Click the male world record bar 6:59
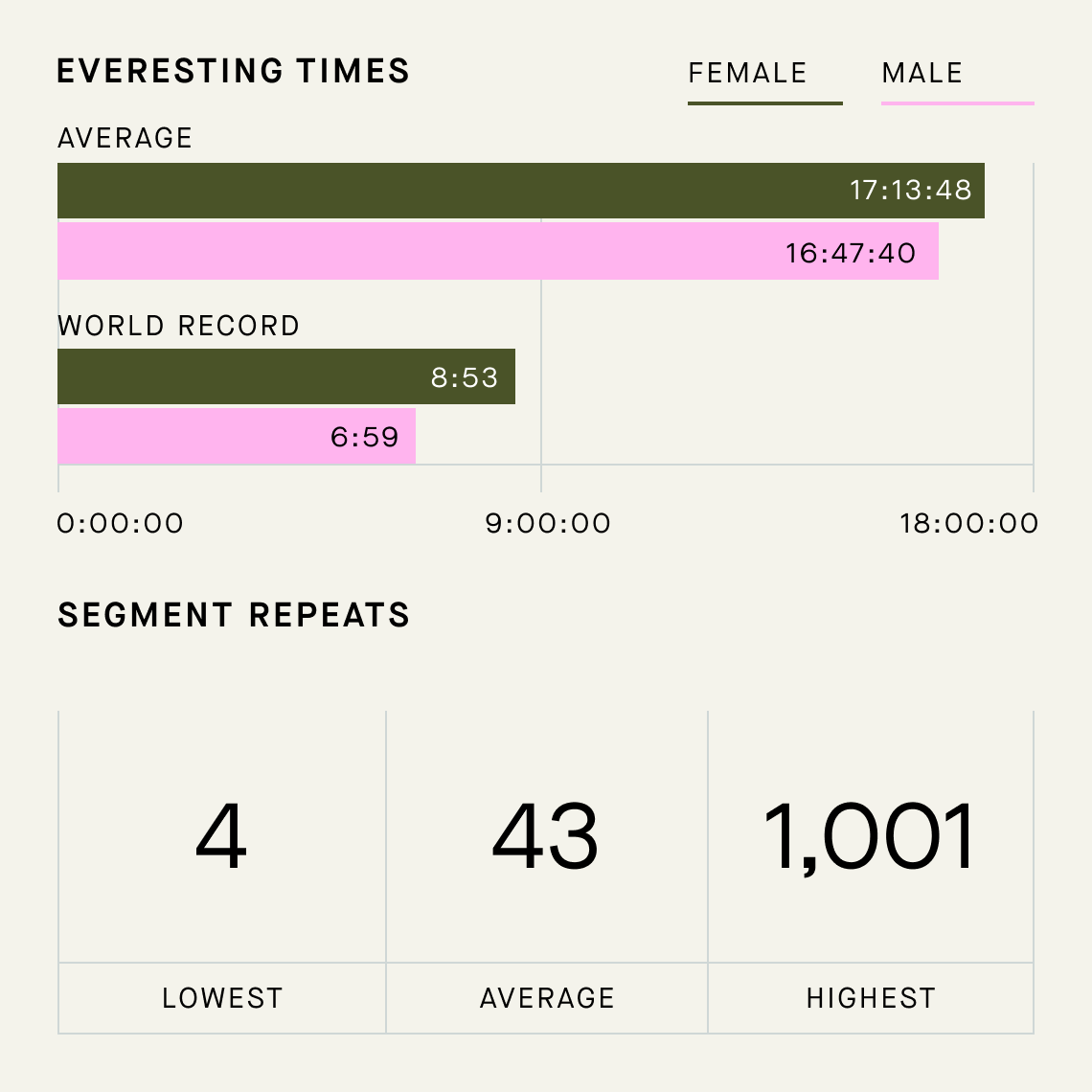This screenshot has height=1092, width=1092. [237, 437]
